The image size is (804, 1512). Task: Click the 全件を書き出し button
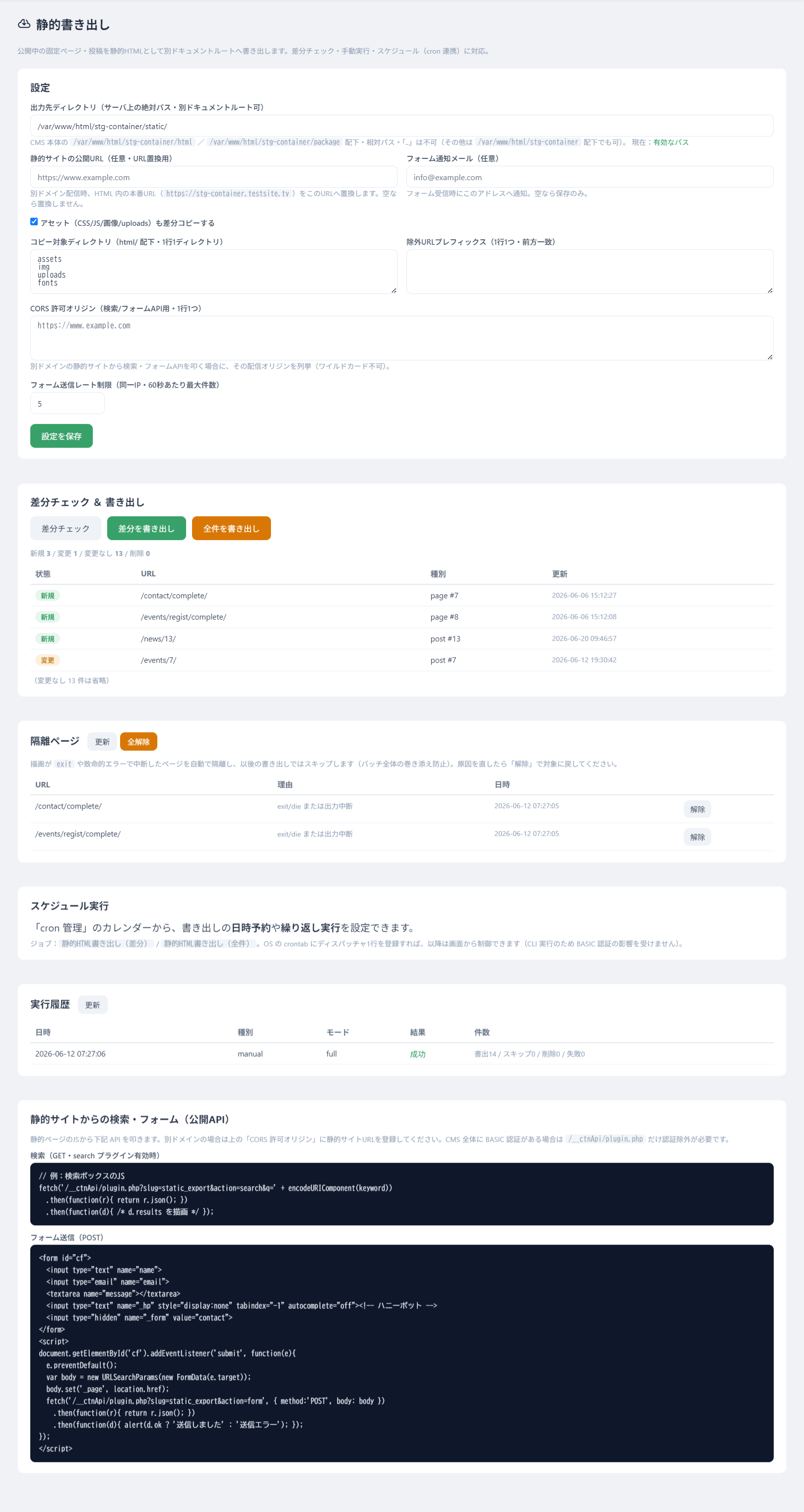(x=231, y=529)
